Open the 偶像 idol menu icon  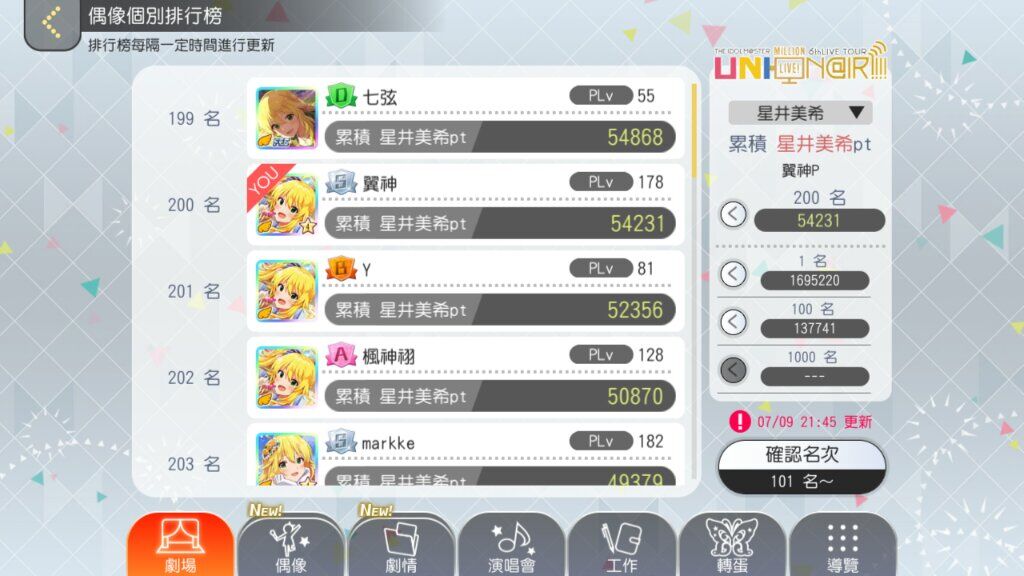pyautogui.click(x=291, y=545)
